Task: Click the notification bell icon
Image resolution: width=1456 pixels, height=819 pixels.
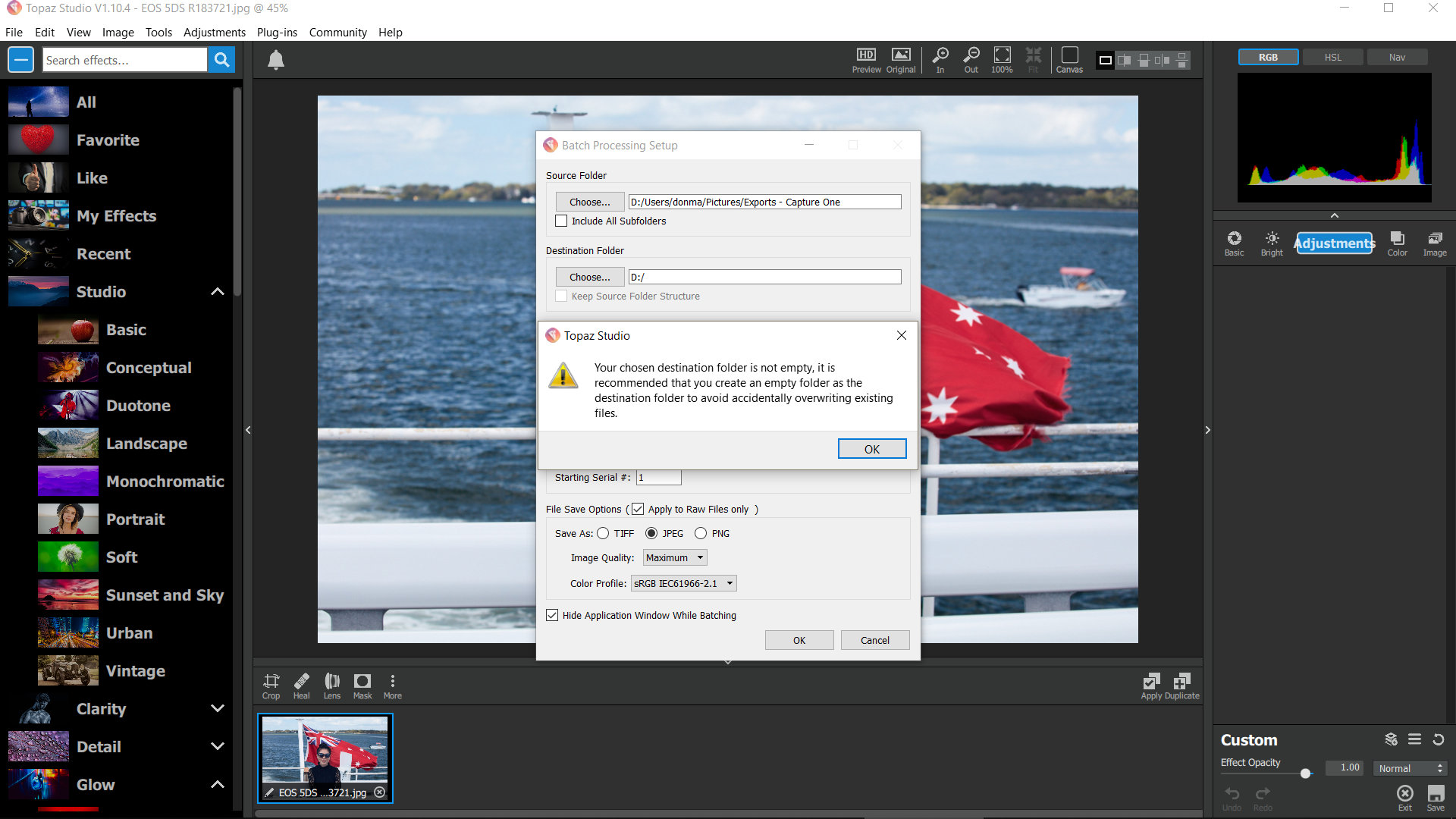Action: (276, 60)
